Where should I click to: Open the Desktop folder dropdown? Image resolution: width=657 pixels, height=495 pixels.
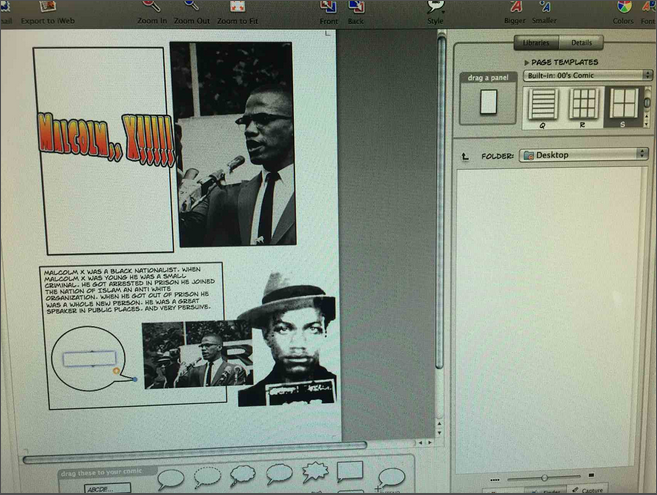pos(584,155)
